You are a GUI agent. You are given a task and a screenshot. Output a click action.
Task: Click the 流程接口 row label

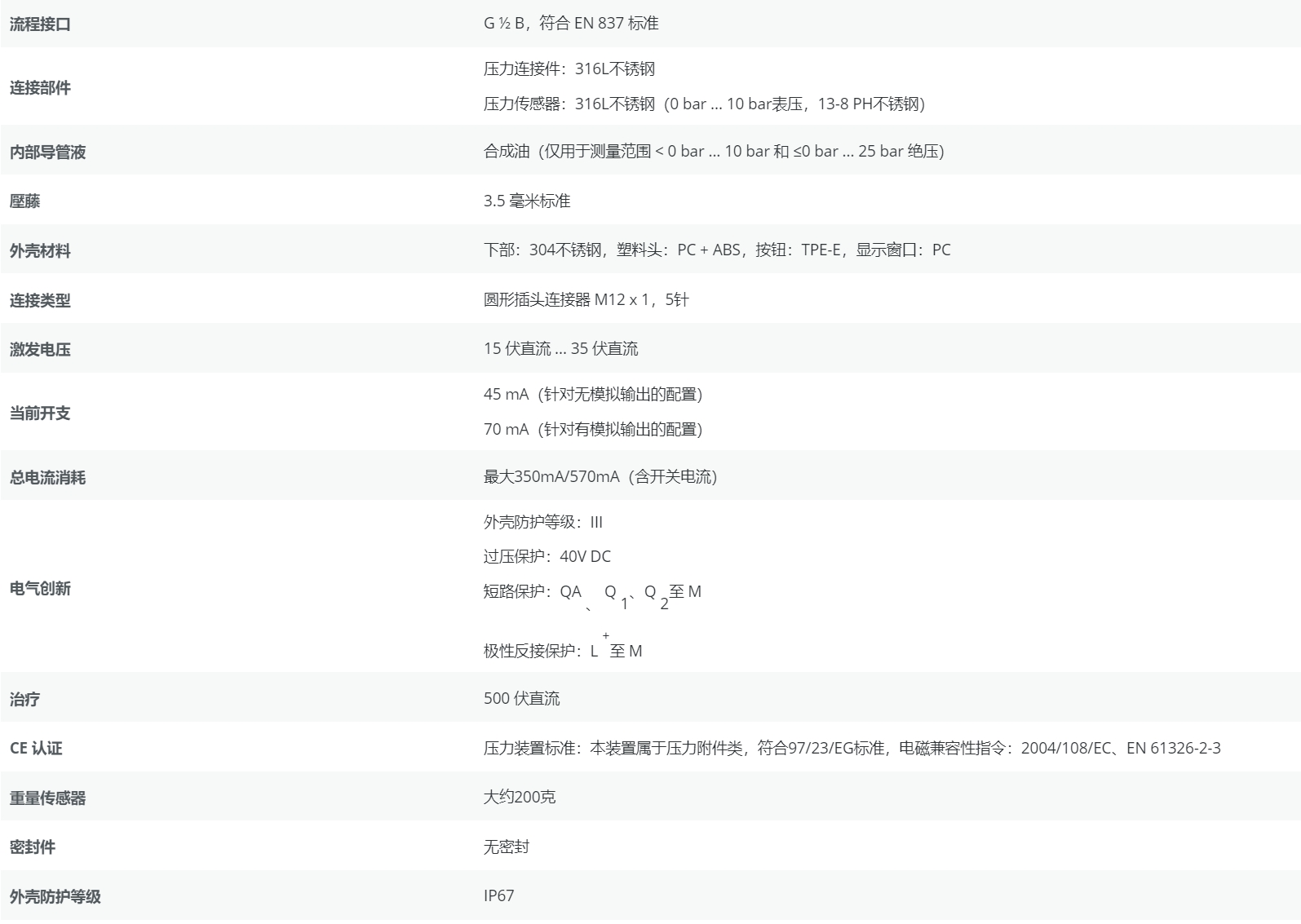40,24
